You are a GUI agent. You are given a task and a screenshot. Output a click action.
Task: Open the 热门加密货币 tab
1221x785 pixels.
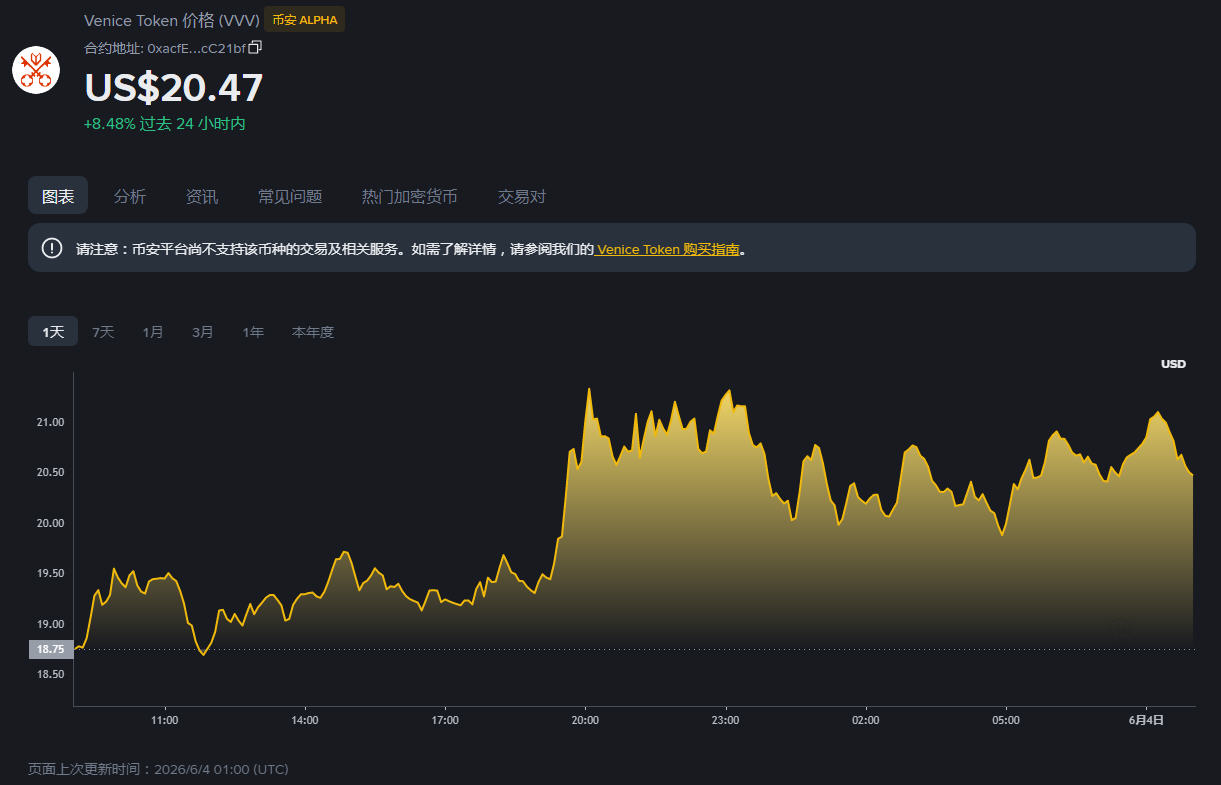click(x=410, y=196)
